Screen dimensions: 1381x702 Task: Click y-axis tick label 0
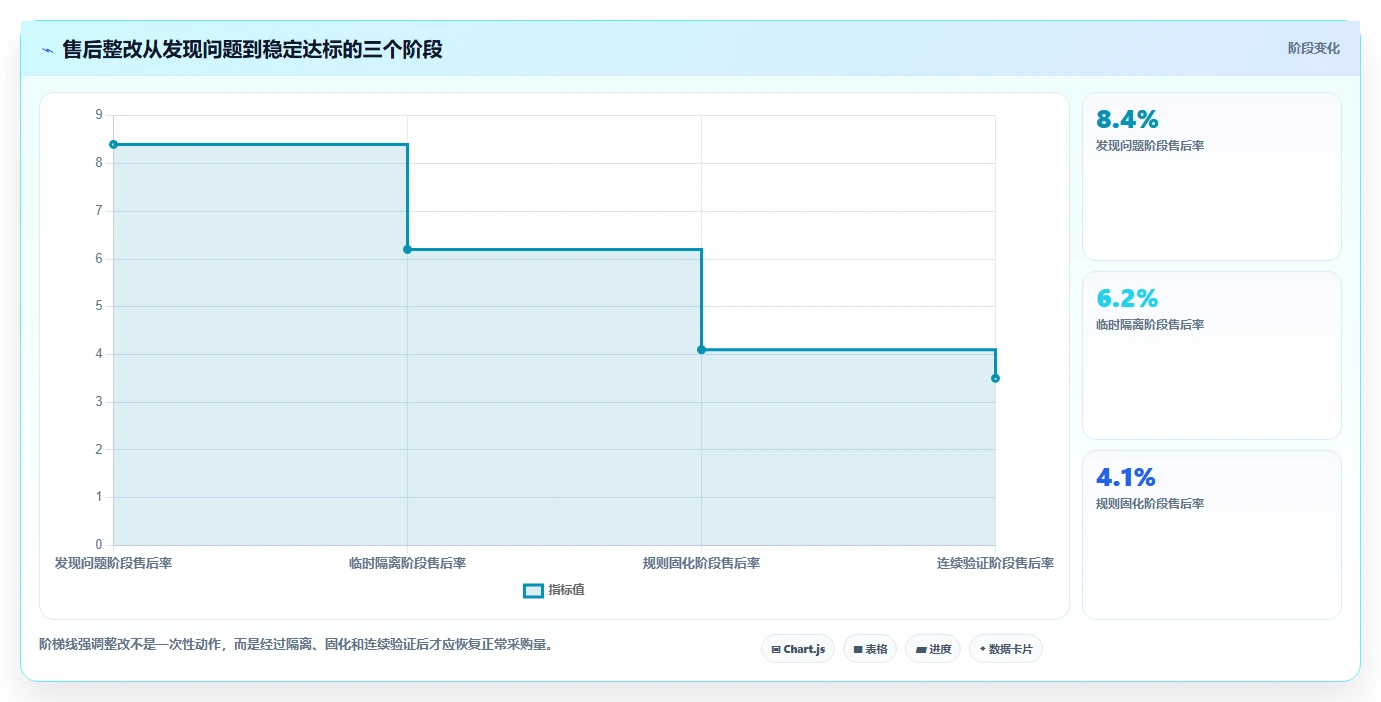click(x=99, y=545)
